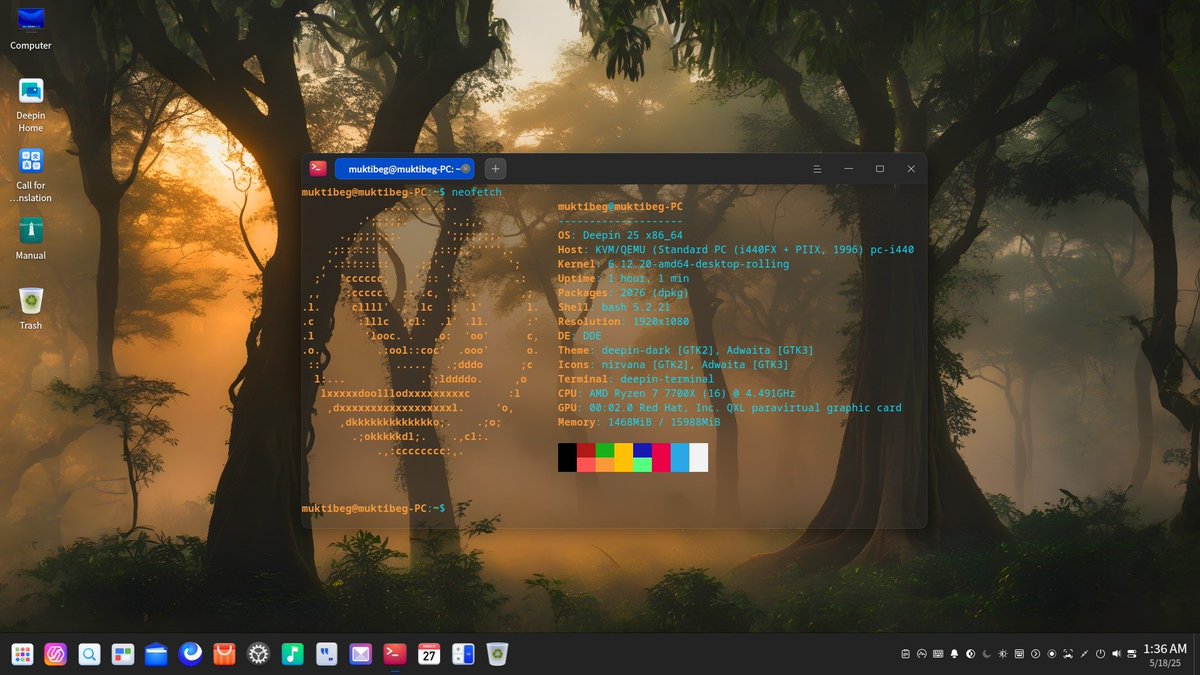Click the 'Theme: deepin-dark' line

click(686, 350)
